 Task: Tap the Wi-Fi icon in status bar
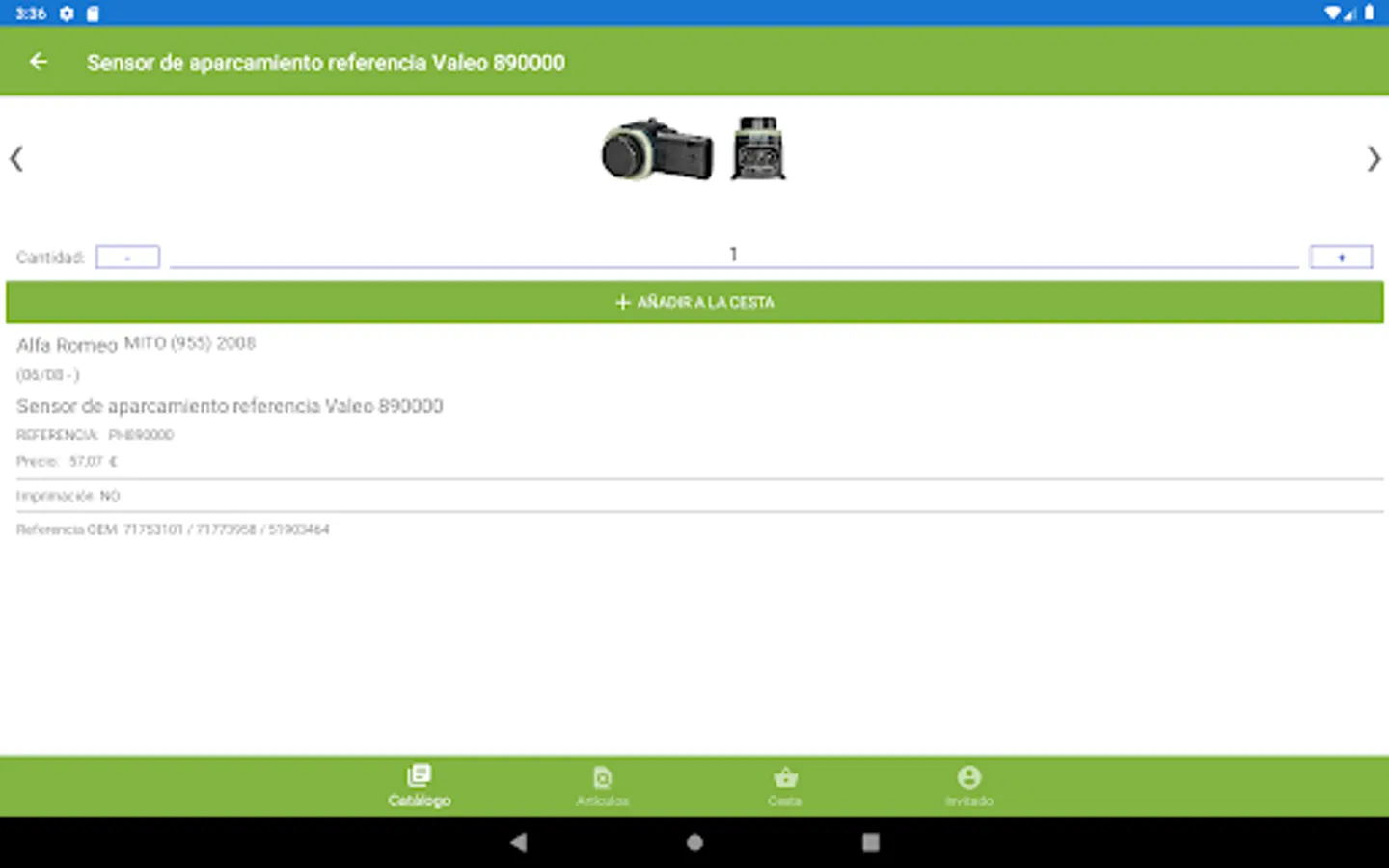[1333, 14]
